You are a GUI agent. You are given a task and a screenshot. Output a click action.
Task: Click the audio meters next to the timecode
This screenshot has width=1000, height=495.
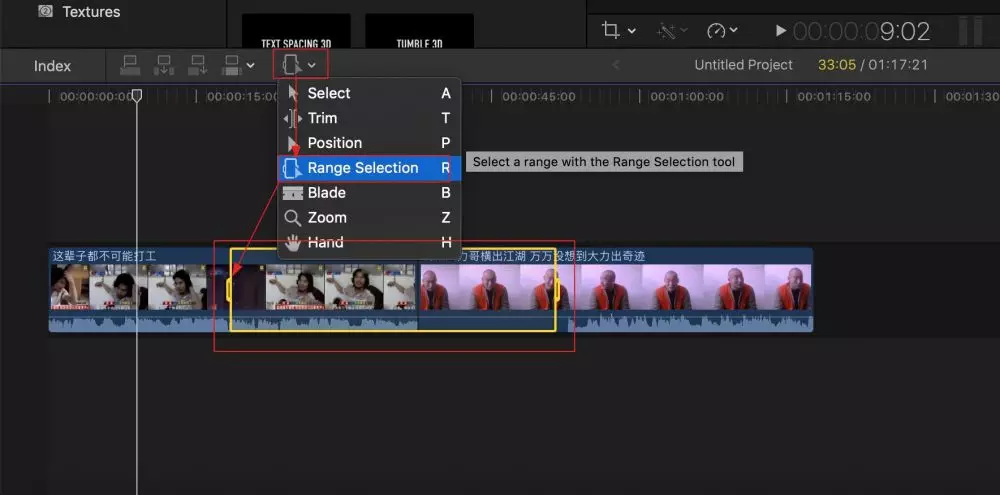click(970, 31)
